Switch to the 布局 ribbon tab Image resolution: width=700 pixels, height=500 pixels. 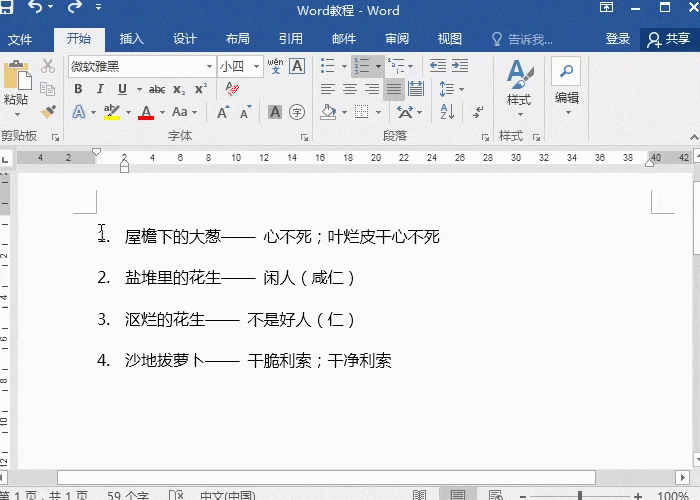[238, 39]
